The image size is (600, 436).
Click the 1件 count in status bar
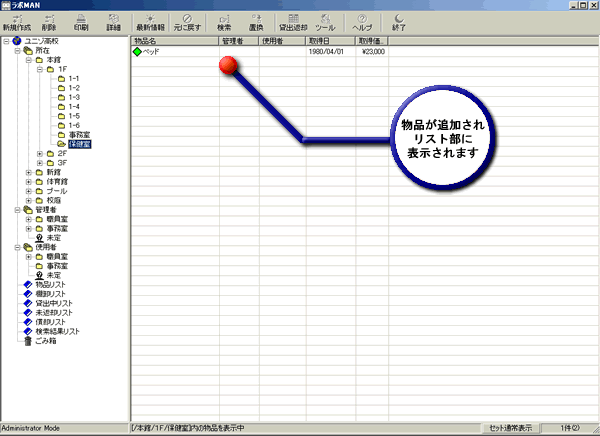pos(570,428)
